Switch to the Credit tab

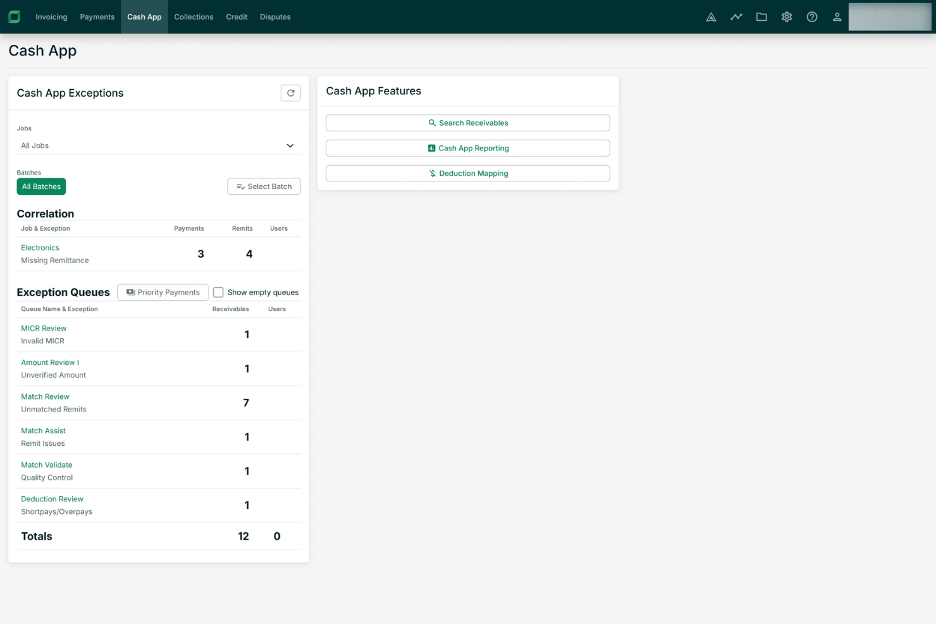click(236, 17)
